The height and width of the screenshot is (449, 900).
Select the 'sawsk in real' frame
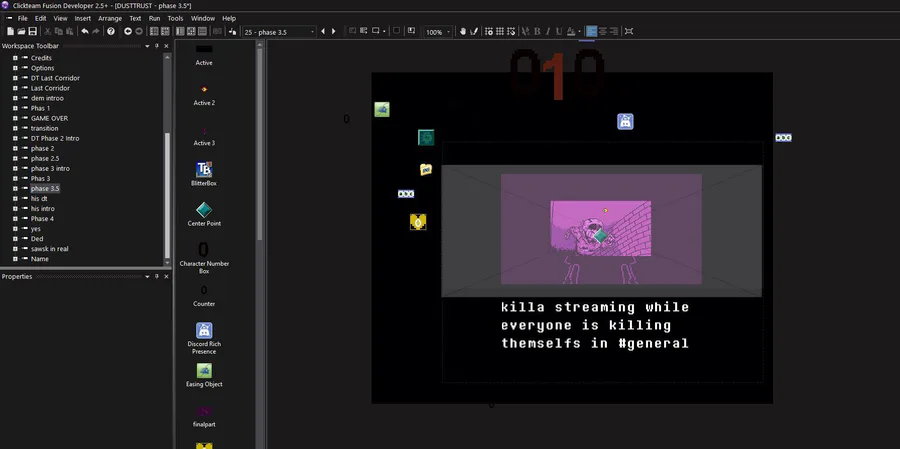point(49,249)
